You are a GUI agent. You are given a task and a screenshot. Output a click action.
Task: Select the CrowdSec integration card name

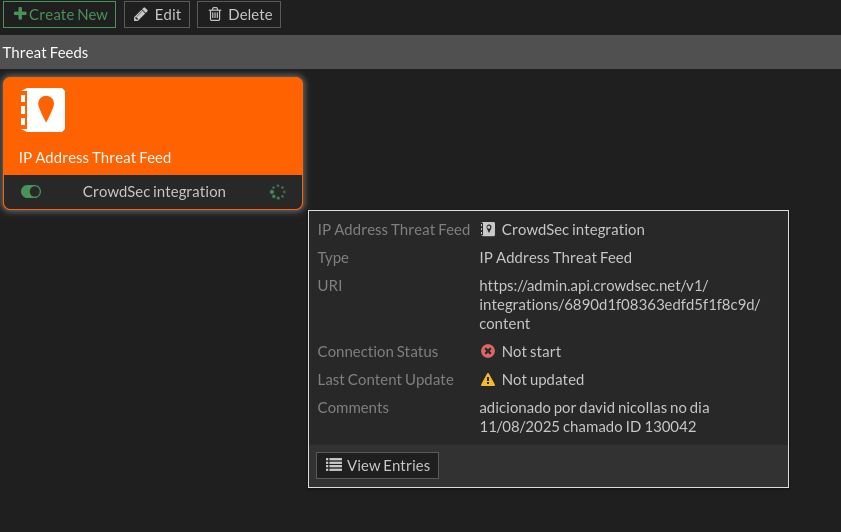click(x=154, y=191)
